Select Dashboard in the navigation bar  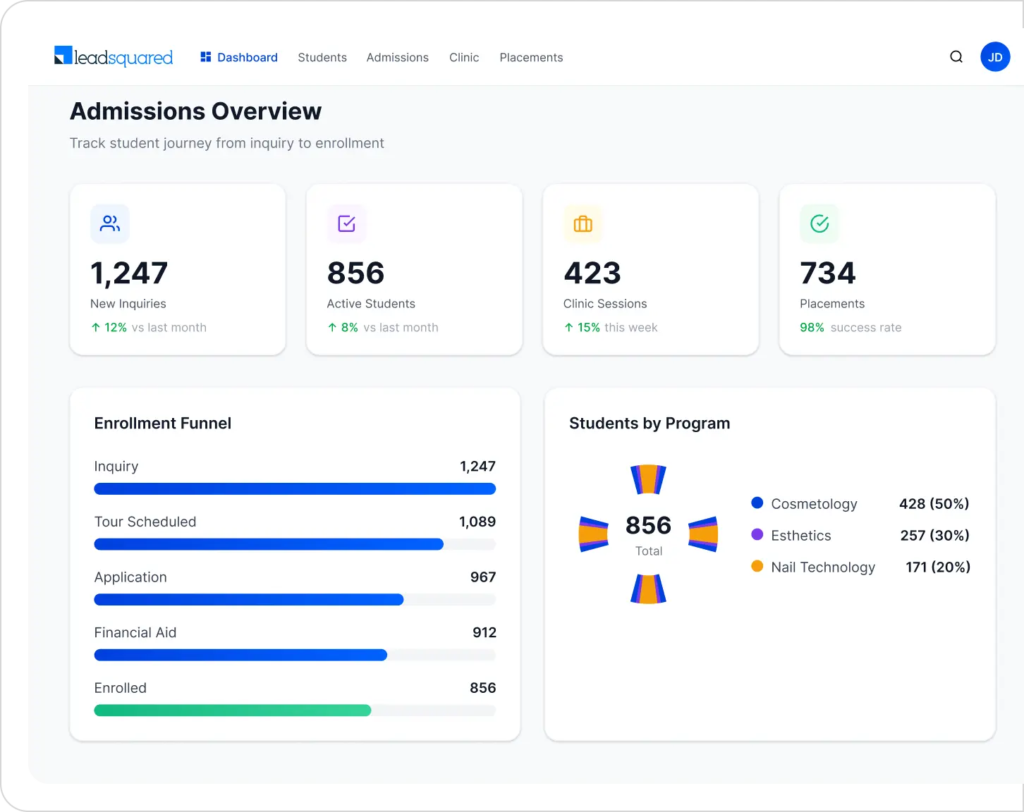(246, 57)
